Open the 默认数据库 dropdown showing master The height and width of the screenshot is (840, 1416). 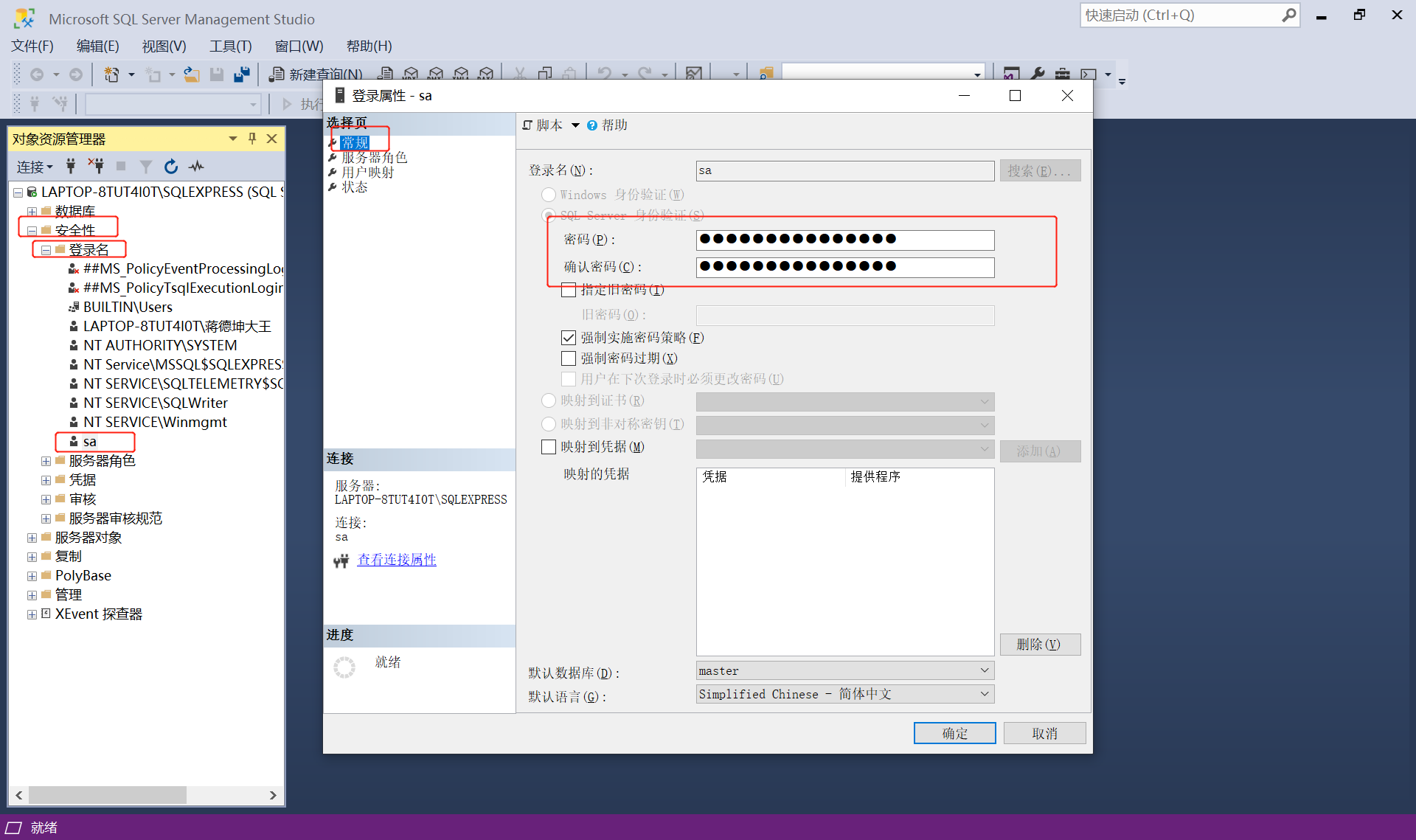tap(984, 670)
